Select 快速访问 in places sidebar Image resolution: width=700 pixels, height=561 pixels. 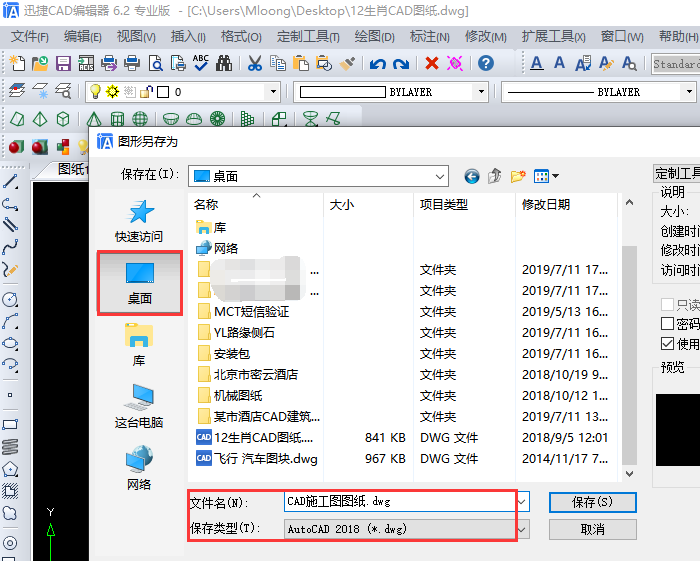(139, 221)
